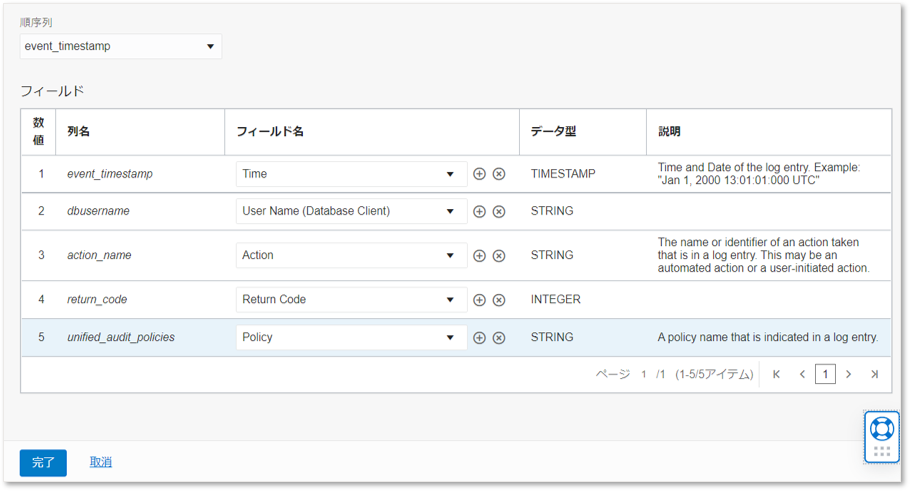Remove the Policy field from unified_audit_policies row
This screenshot has width=910, height=491.
[x=499, y=338]
